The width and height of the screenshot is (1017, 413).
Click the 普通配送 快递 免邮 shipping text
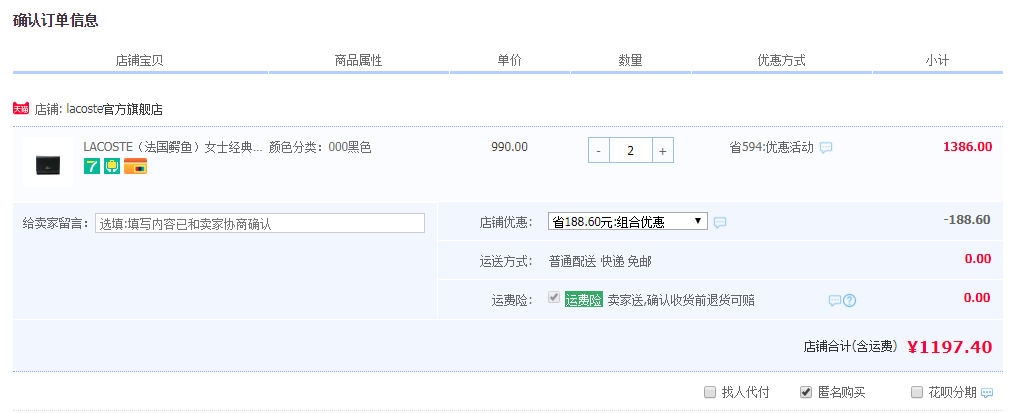point(600,261)
